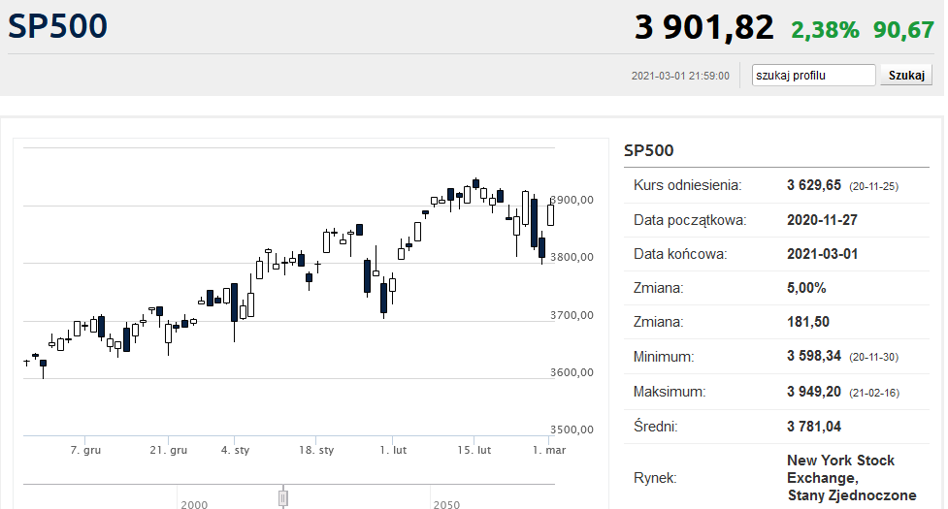Click the 3500,00 price axis label
948x509 pixels.
coord(572,430)
